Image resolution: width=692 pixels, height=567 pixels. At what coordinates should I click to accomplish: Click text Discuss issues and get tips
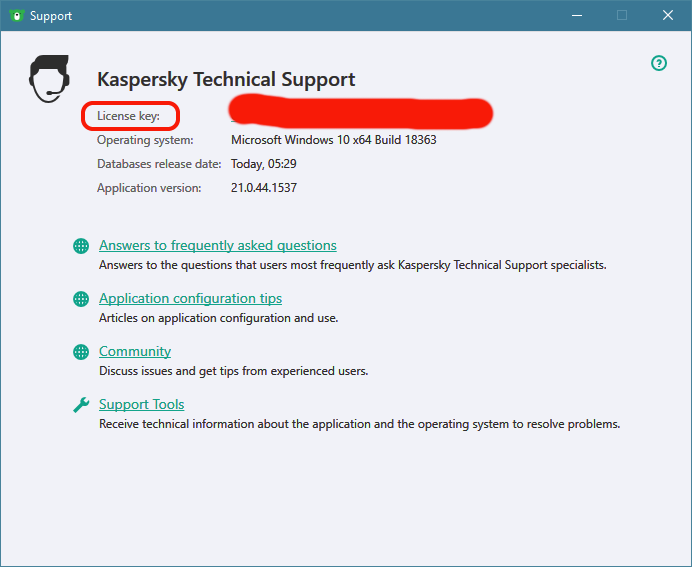point(233,371)
